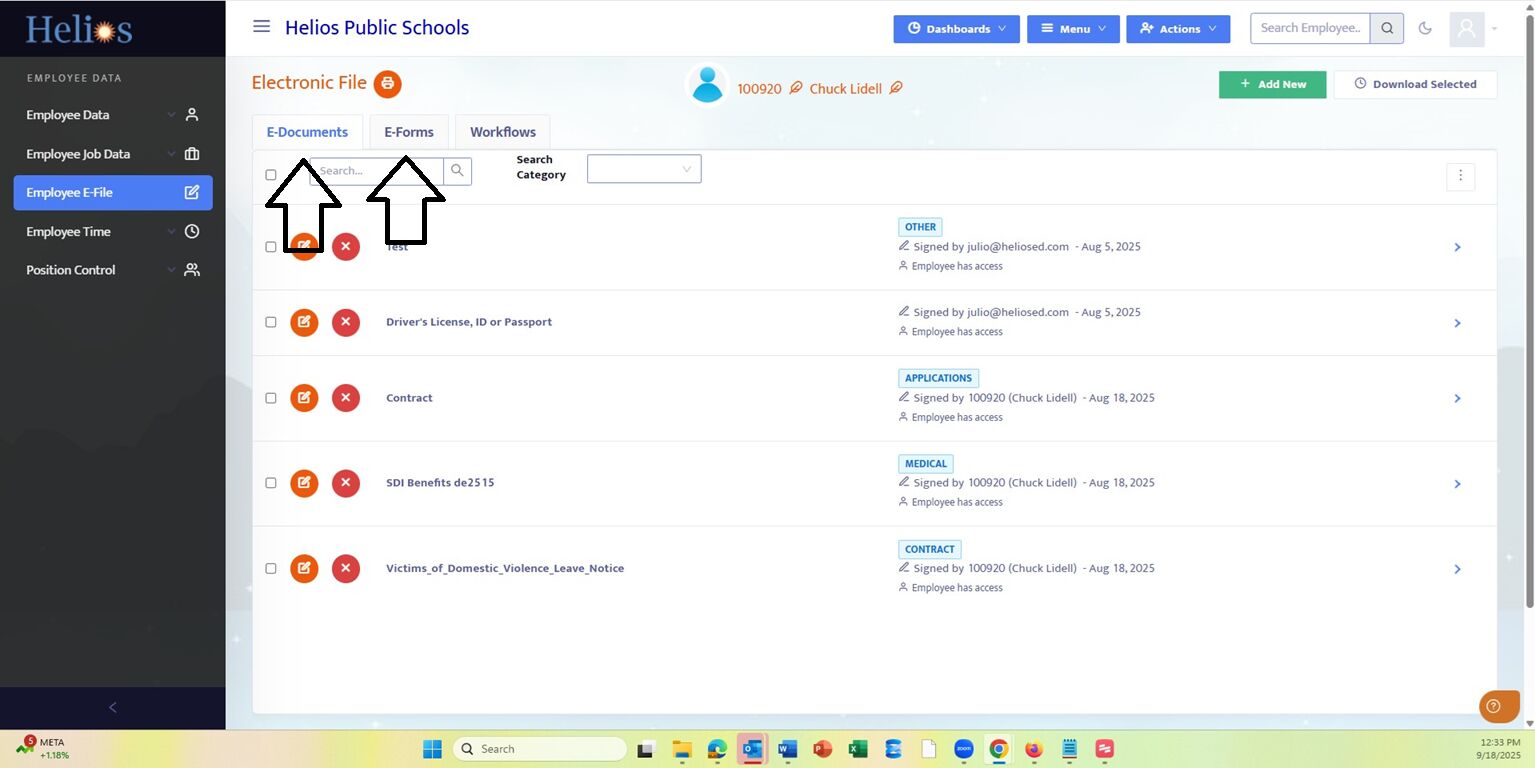Click the APPLICATIONS category badge
1535x768 pixels.
click(938, 379)
